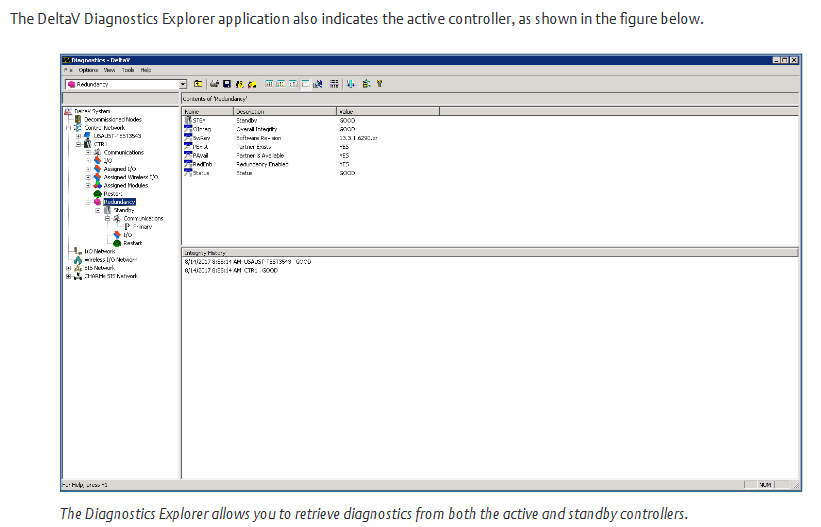Click the SwRev parameter icon
821x527 pixels.
(188, 138)
